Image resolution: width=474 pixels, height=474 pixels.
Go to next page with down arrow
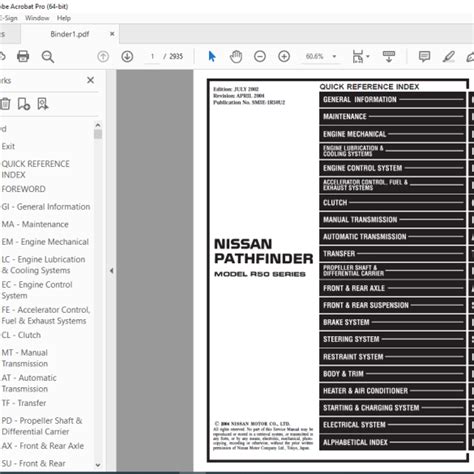point(127,56)
